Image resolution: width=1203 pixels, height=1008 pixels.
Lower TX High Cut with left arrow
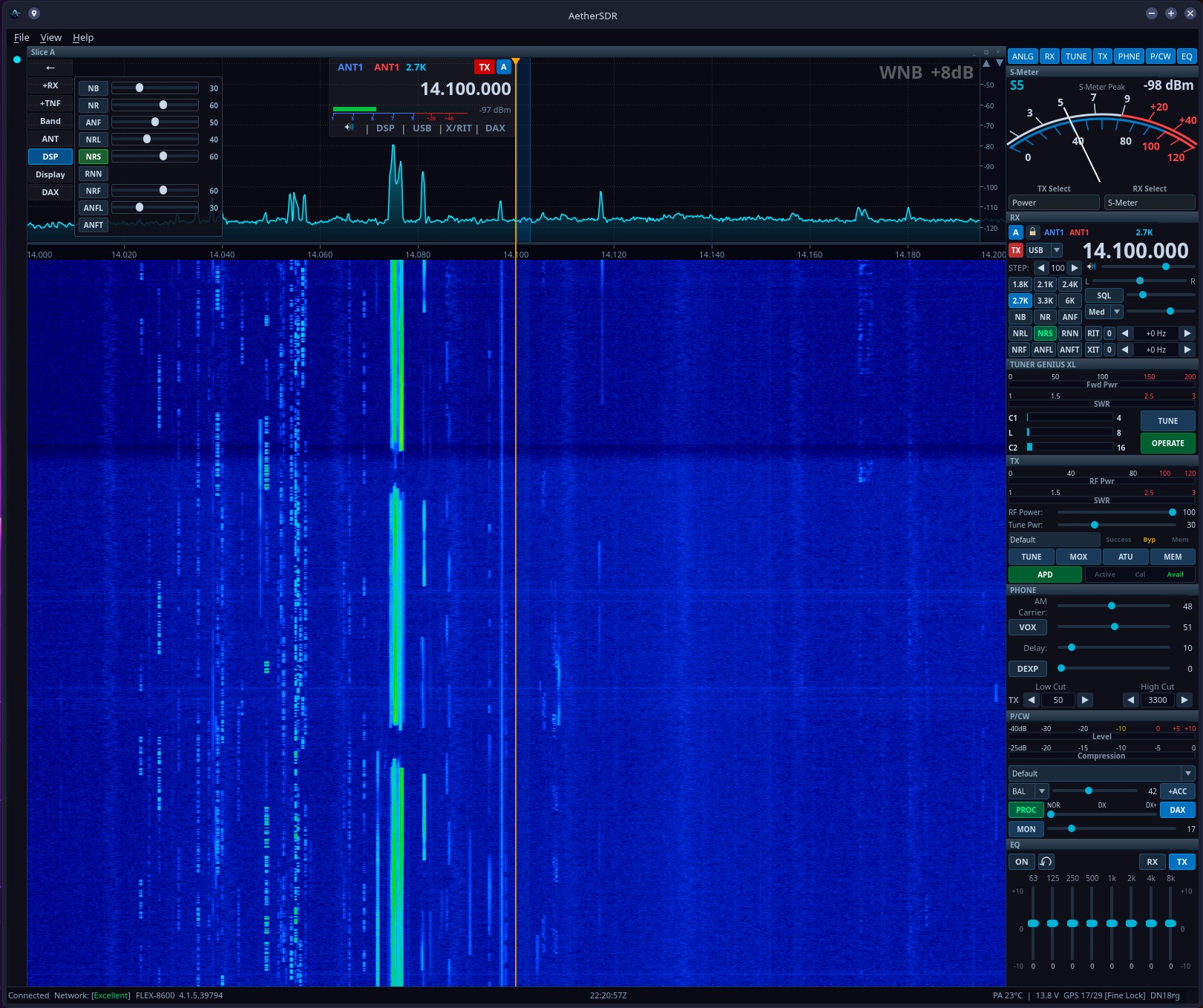1130,700
